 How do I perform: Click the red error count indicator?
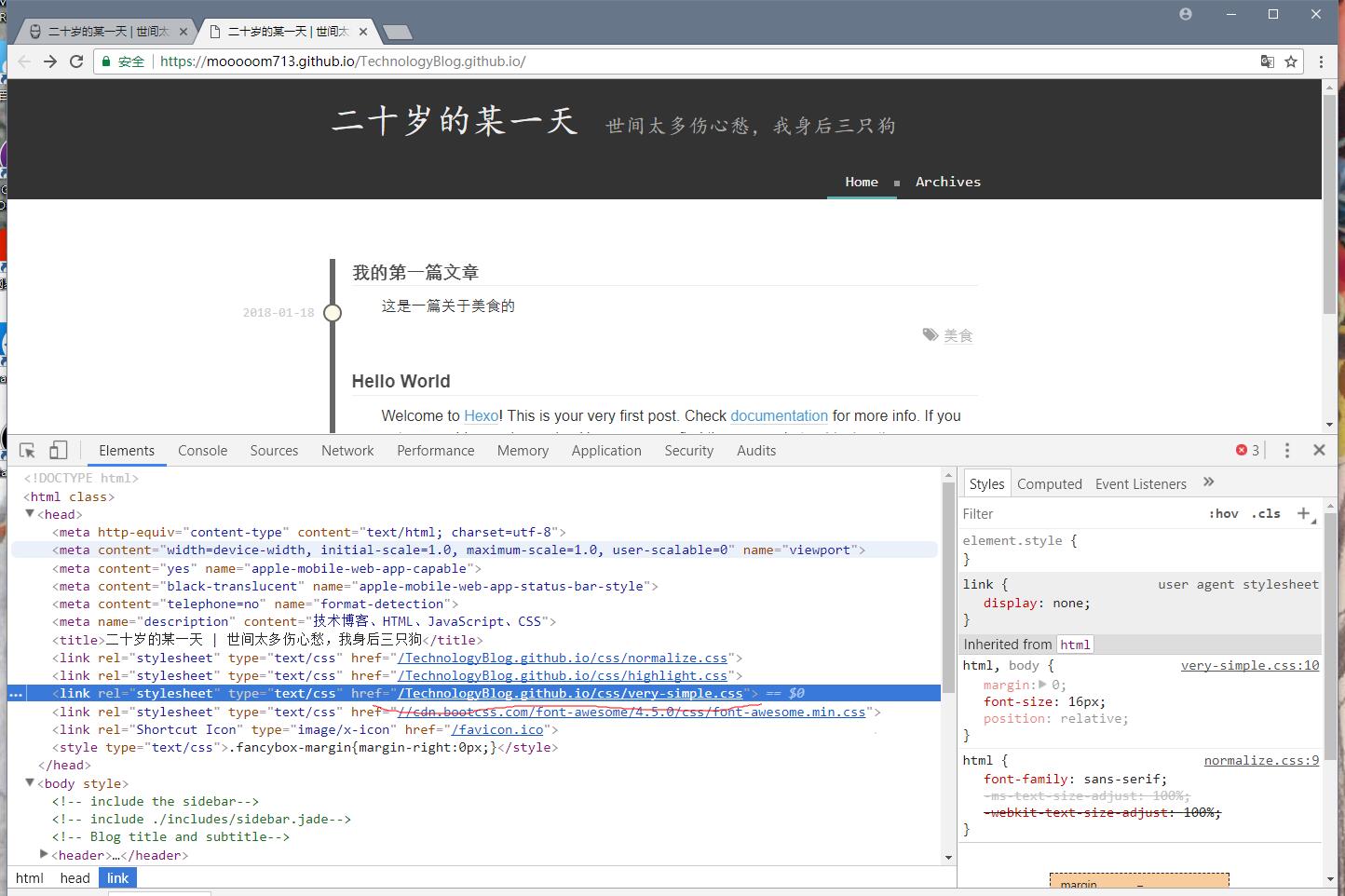[x=1247, y=451]
